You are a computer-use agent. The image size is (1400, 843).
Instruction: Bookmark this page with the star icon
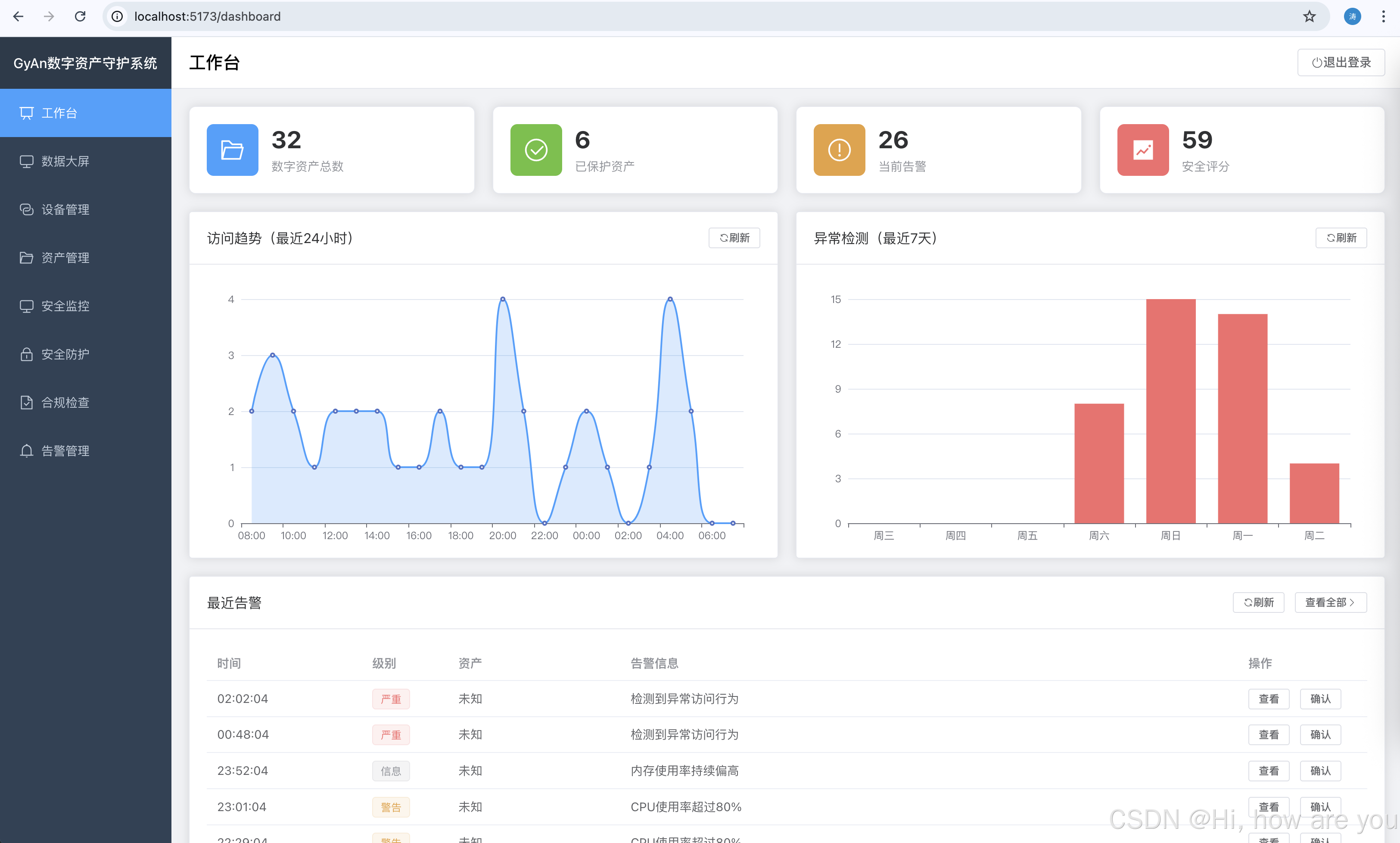[1309, 16]
